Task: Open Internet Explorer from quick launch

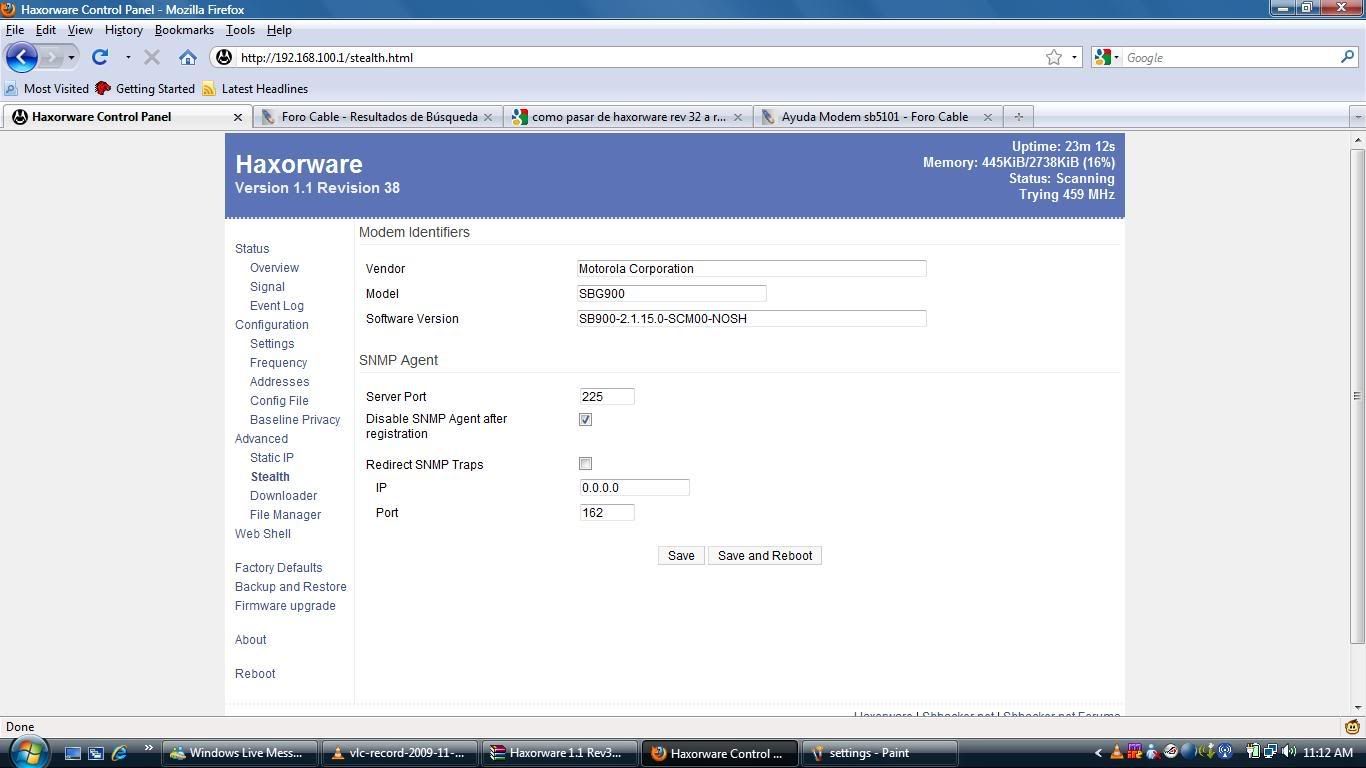Action: click(x=120, y=753)
